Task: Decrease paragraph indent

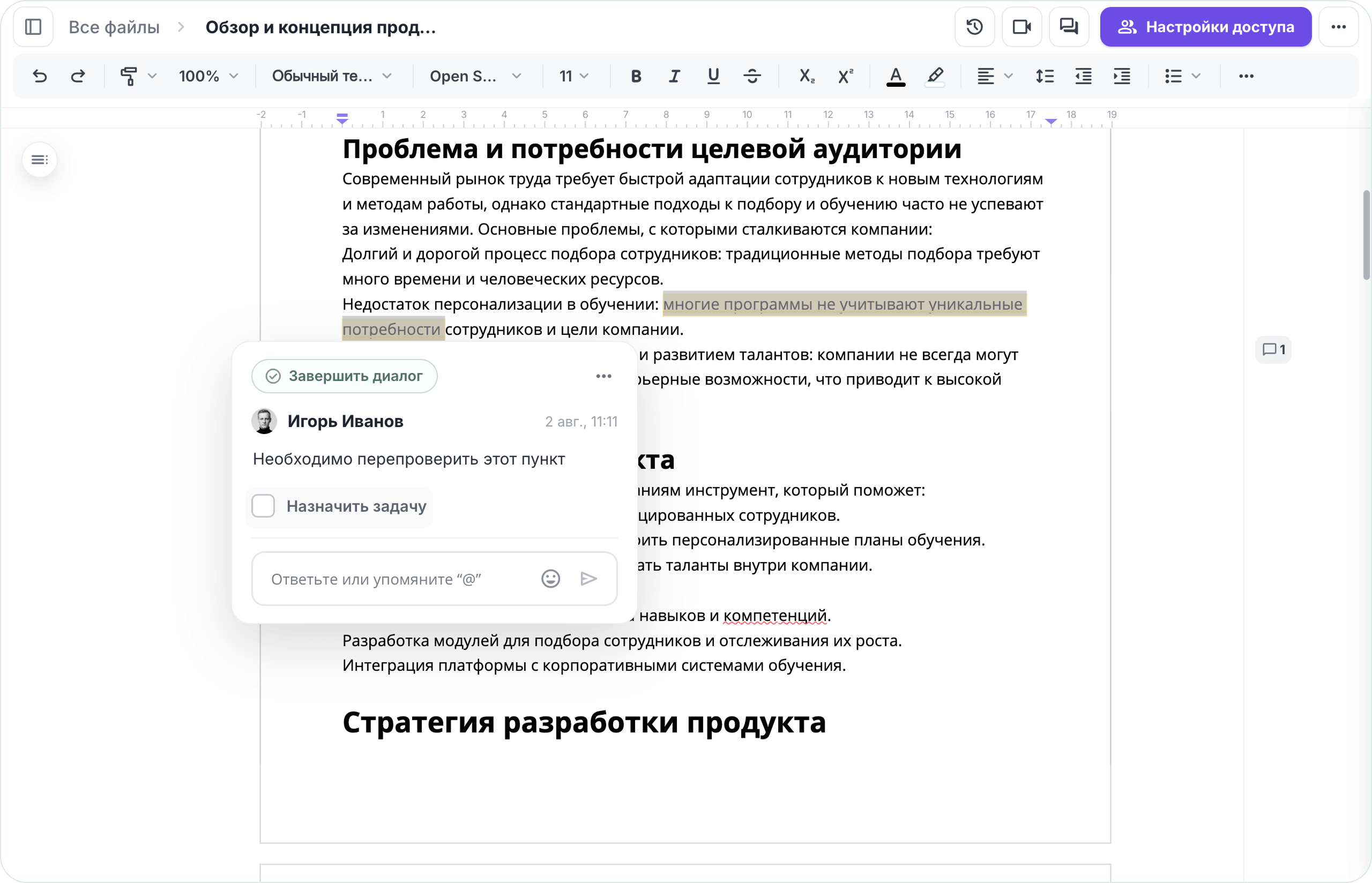Action: pyautogui.click(x=1083, y=76)
